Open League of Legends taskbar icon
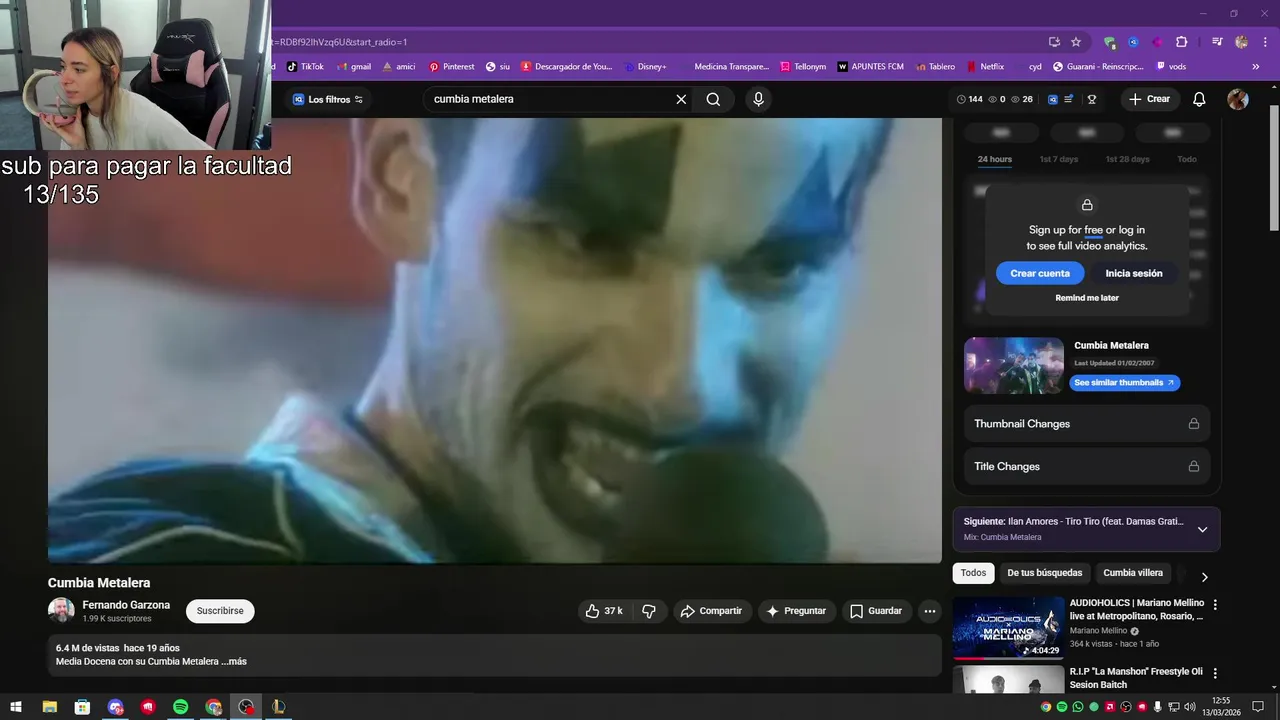Image resolution: width=1280 pixels, height=720 pixels. 279,707
